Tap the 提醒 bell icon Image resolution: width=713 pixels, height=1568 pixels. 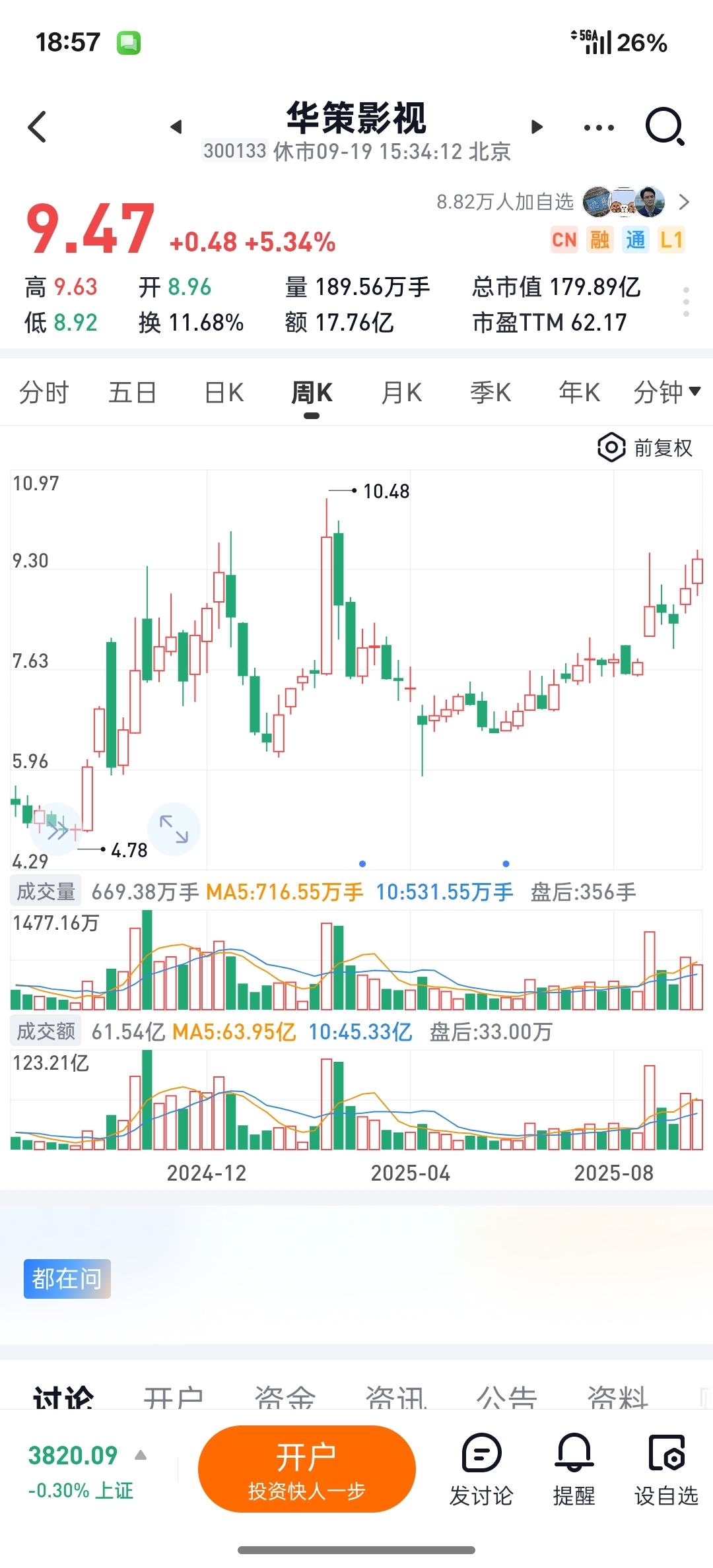tap(574, 1453)
